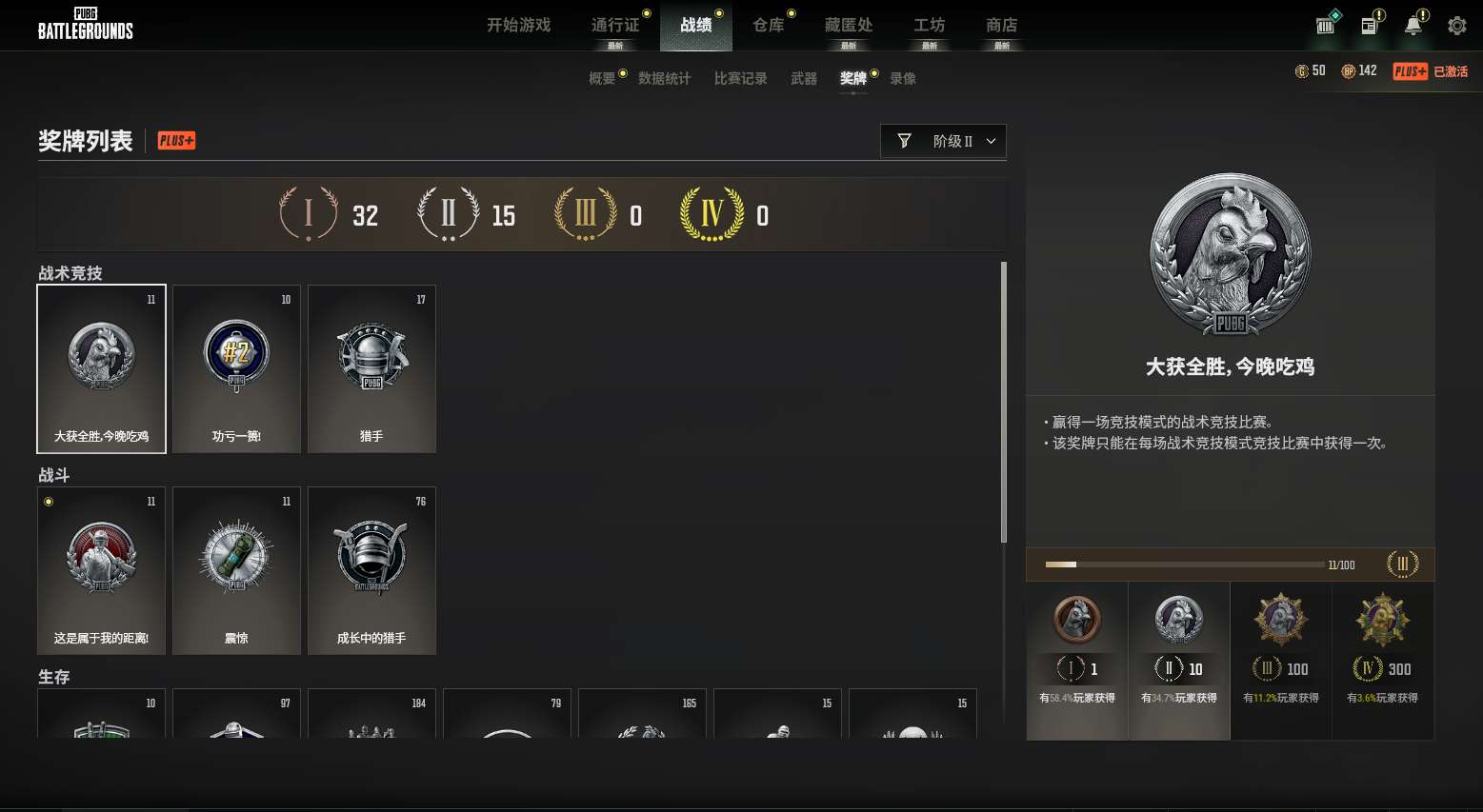Open the store crate icon in top bar
This screenshot has width=1483, height=812.
[1325, 26]
